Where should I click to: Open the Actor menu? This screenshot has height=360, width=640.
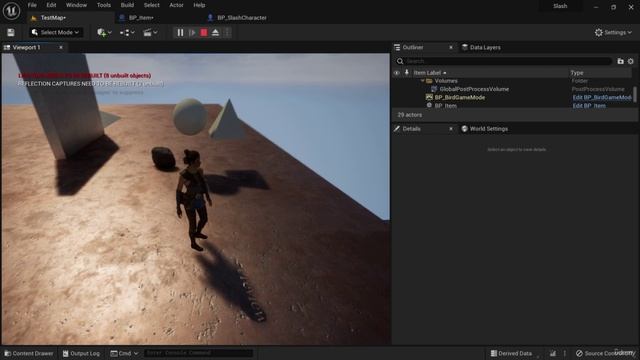pos(176,5)
